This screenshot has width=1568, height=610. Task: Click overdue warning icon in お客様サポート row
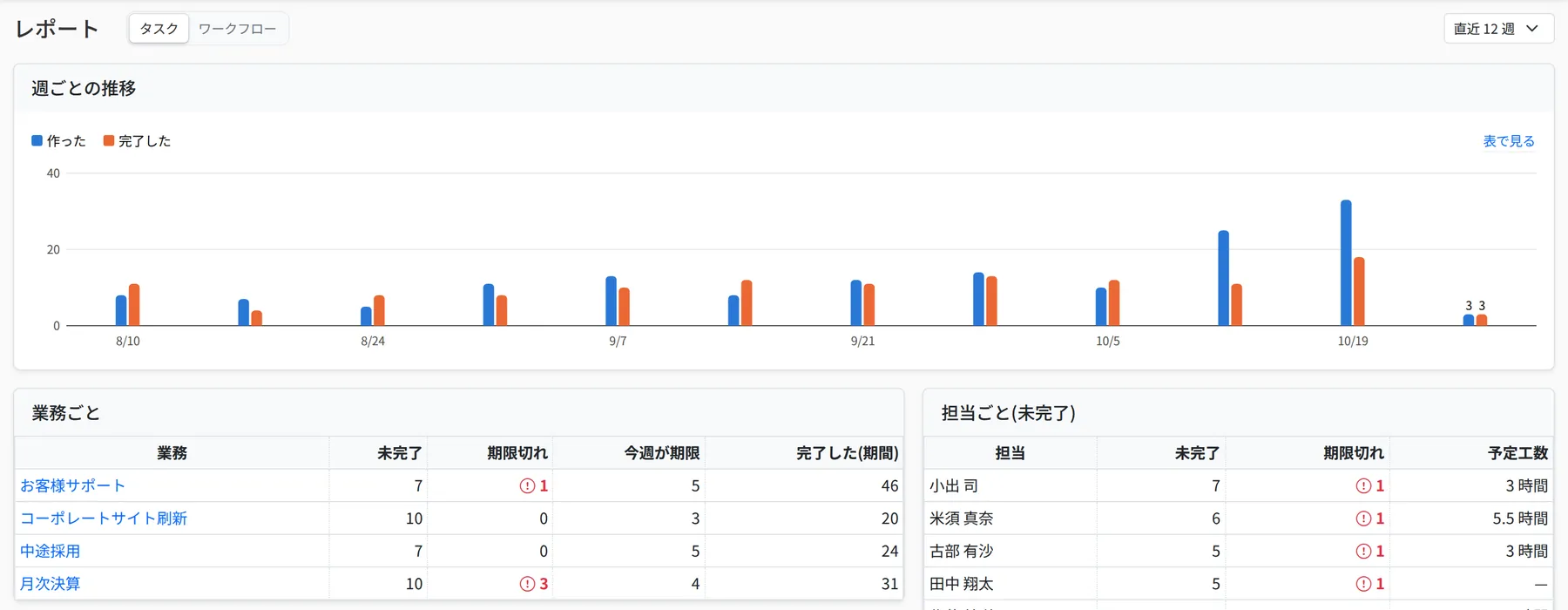(x=527, y=486)
